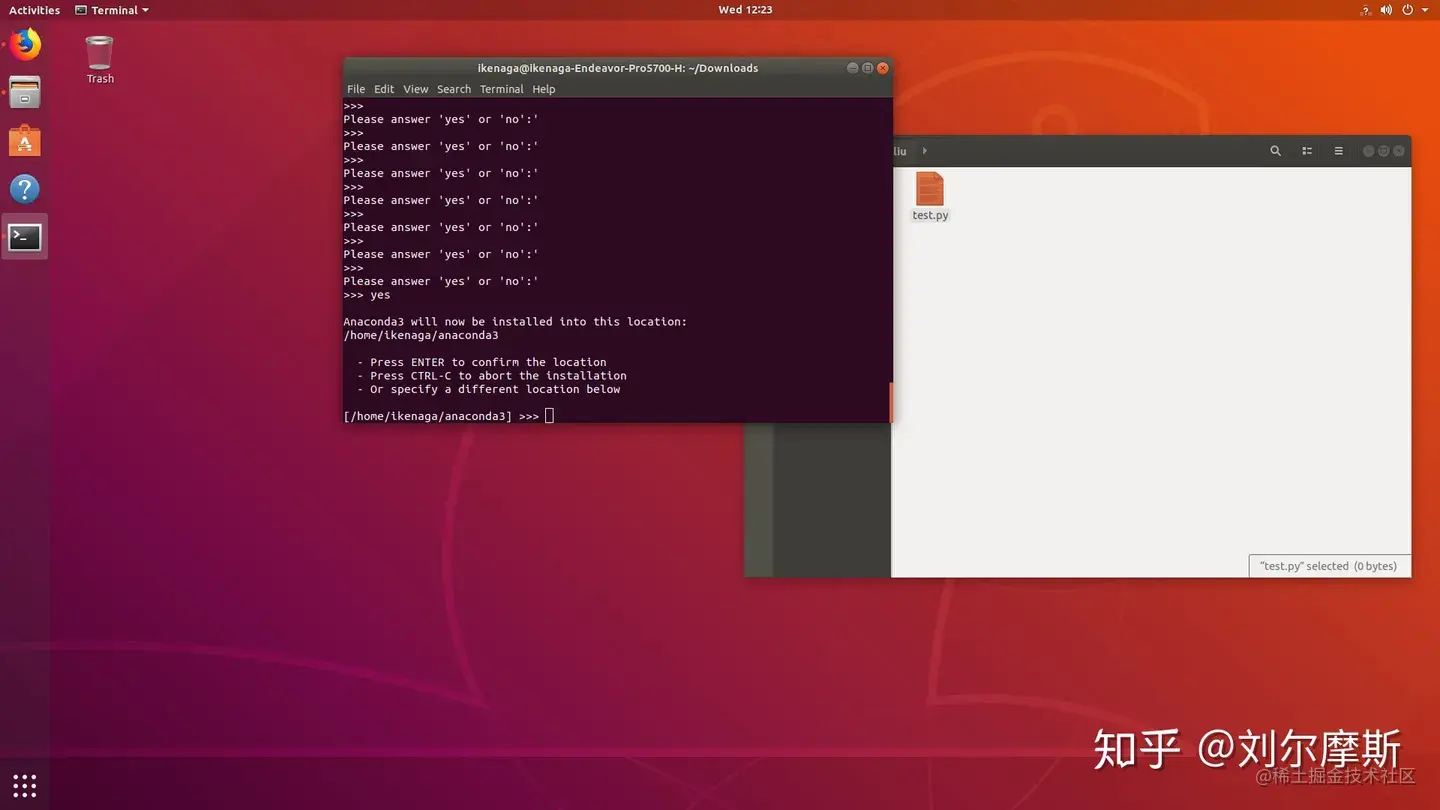The height and width of the screenshot is (810, 1440).
Task: Open the terminal File menu
Action: [x=356, y=89]
